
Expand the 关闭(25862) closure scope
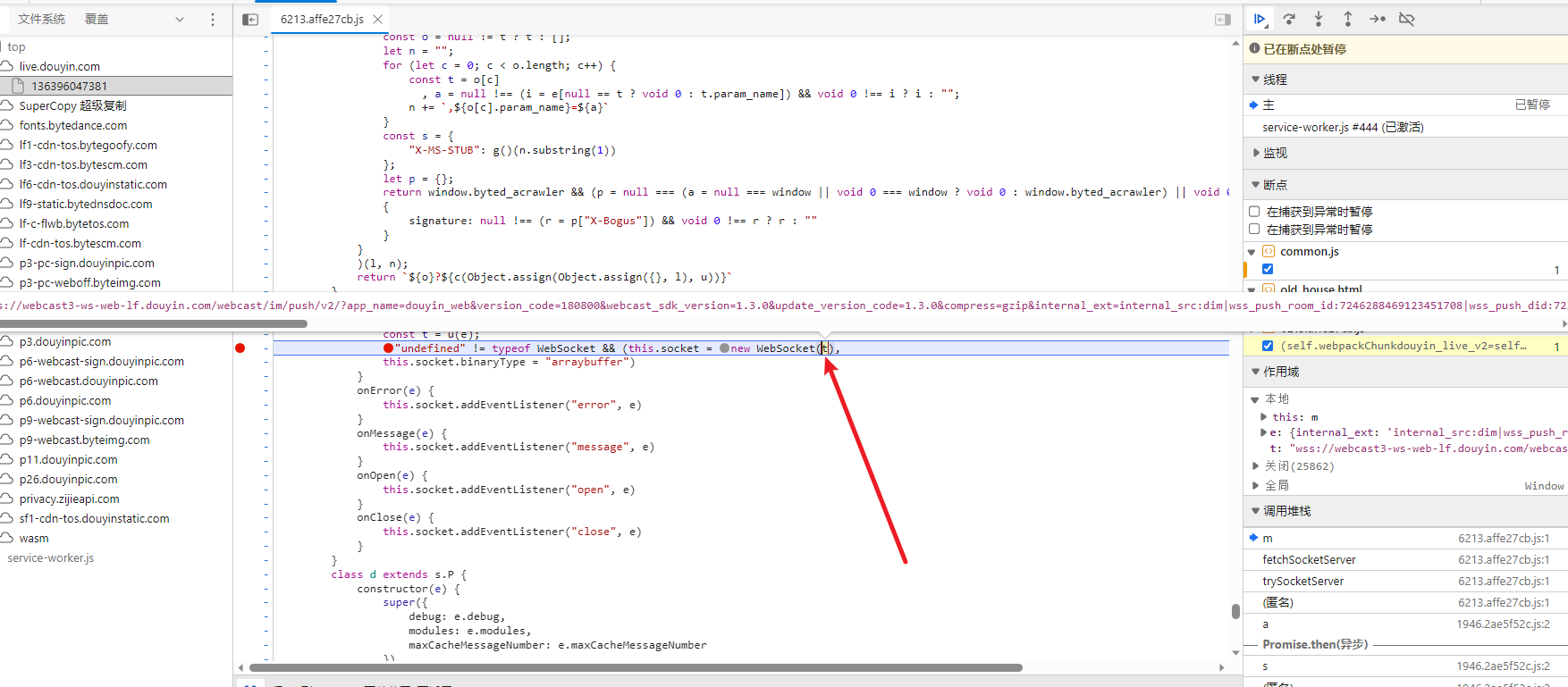tap(1255, 465)
